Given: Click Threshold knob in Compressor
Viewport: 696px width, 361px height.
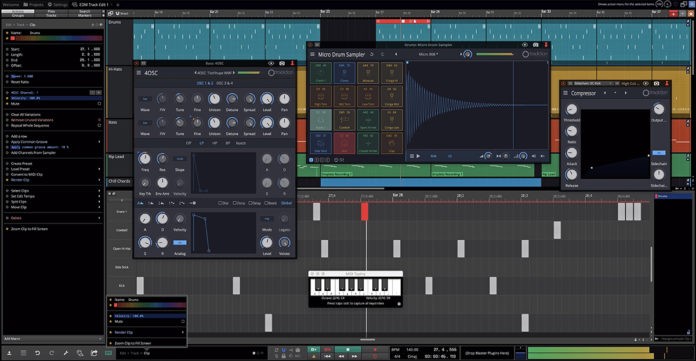Looking at the screenshot, I should [571, 109].
